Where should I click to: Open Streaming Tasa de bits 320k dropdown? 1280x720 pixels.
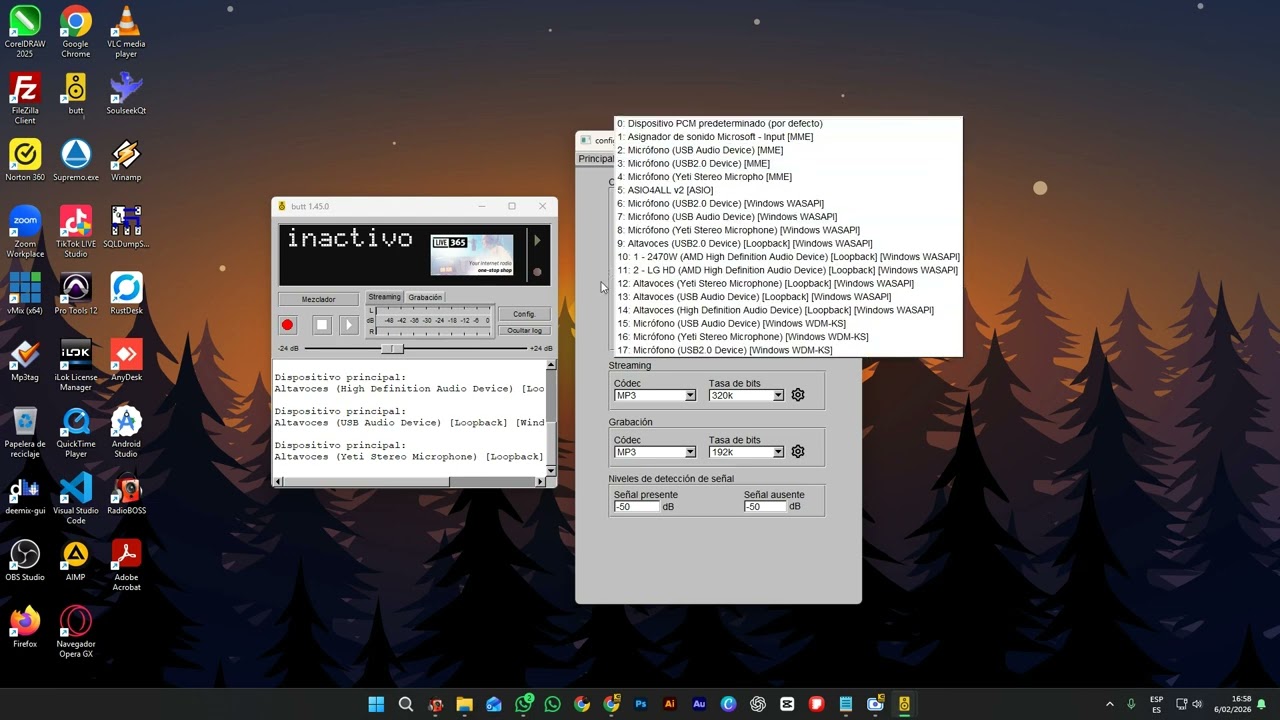click(746, 396)
